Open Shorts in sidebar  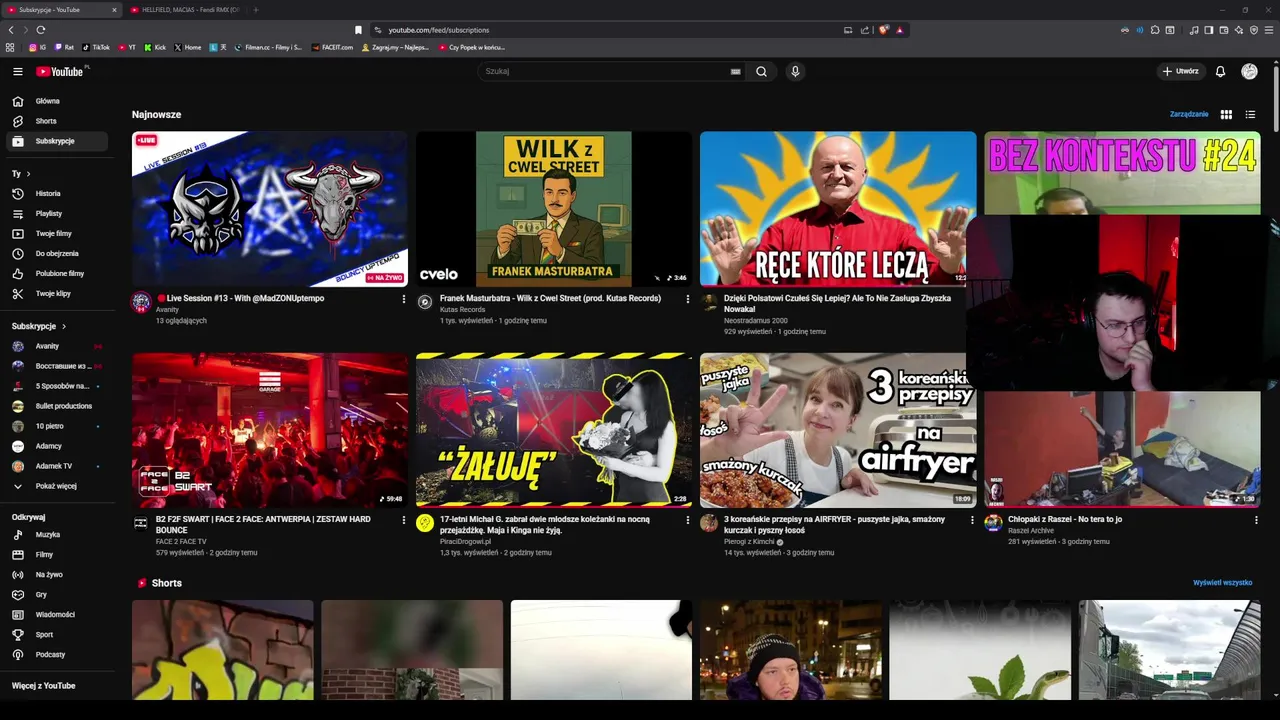(58, 121)
